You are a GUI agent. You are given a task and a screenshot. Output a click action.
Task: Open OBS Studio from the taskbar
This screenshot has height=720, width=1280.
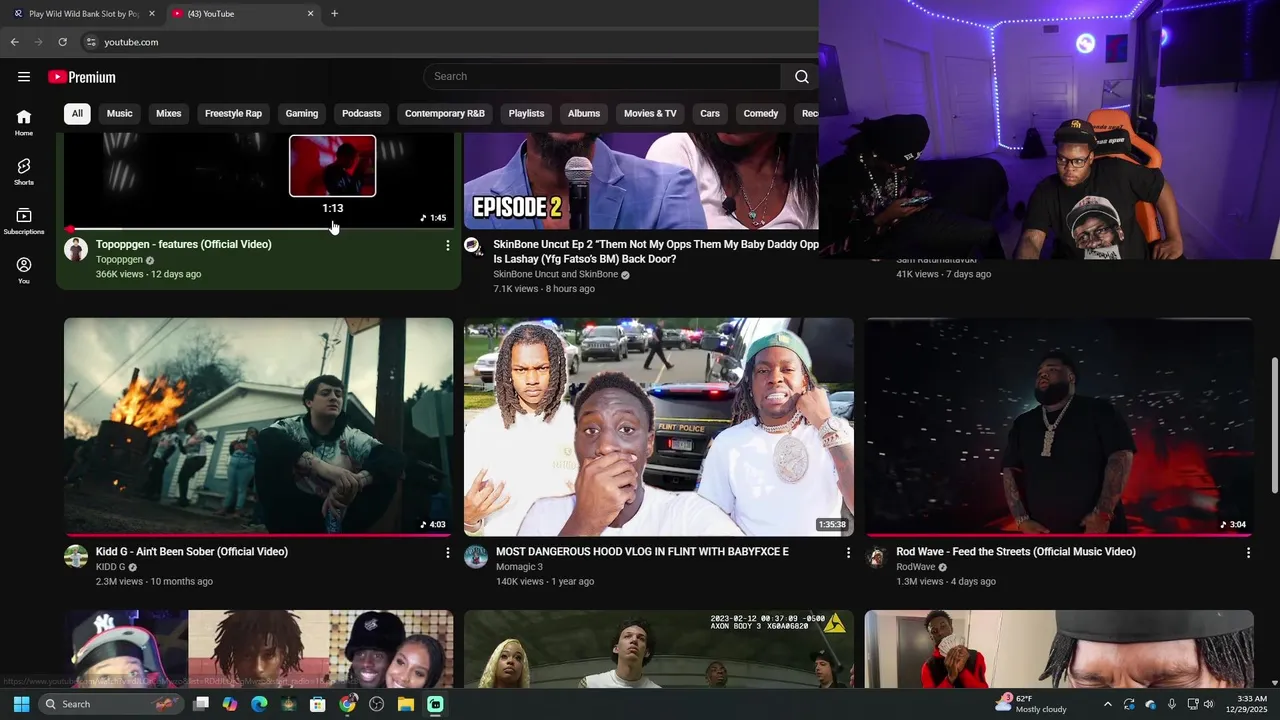click(377, 704)
